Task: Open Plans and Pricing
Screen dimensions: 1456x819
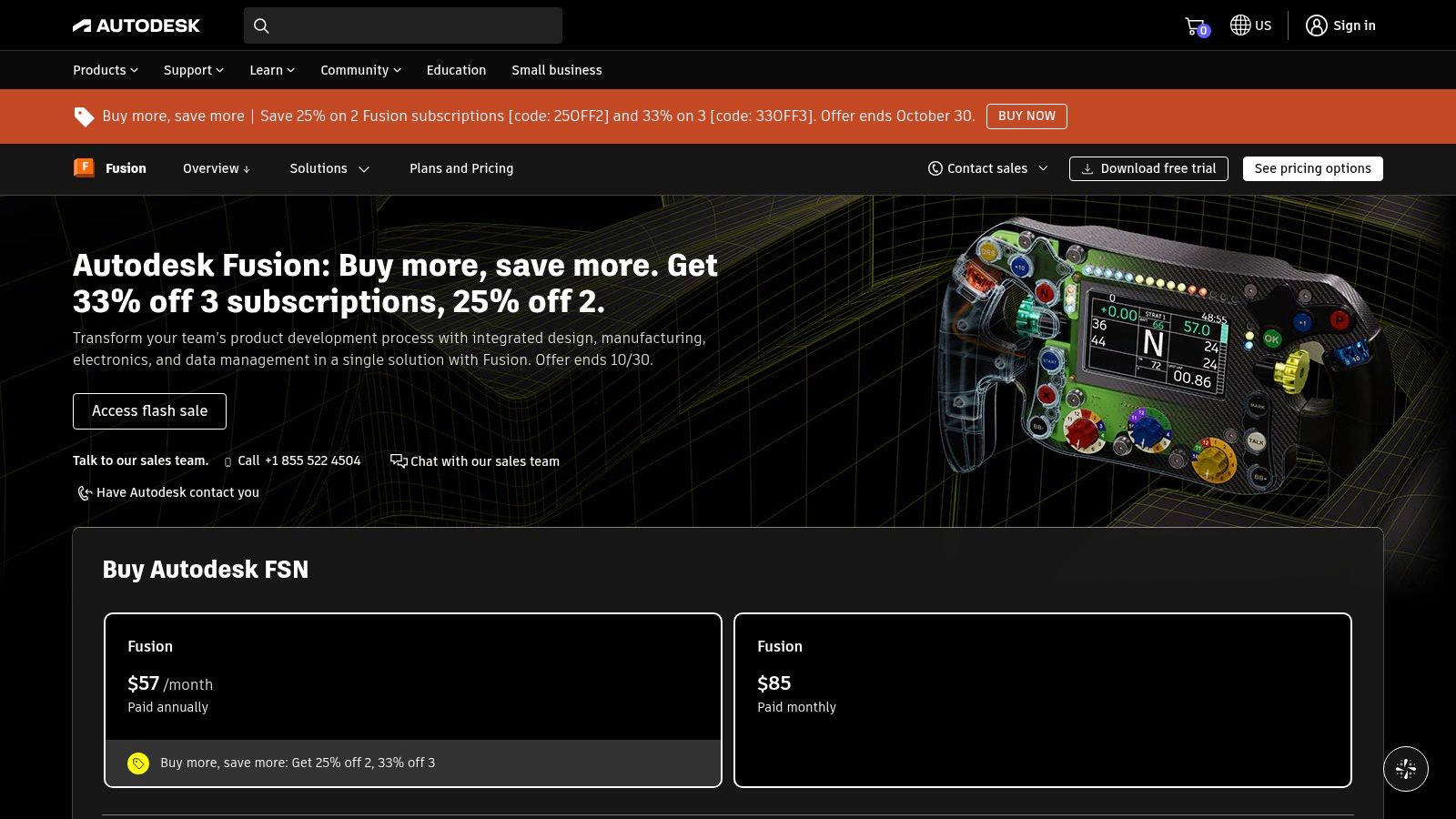Action: pos(461,168)
